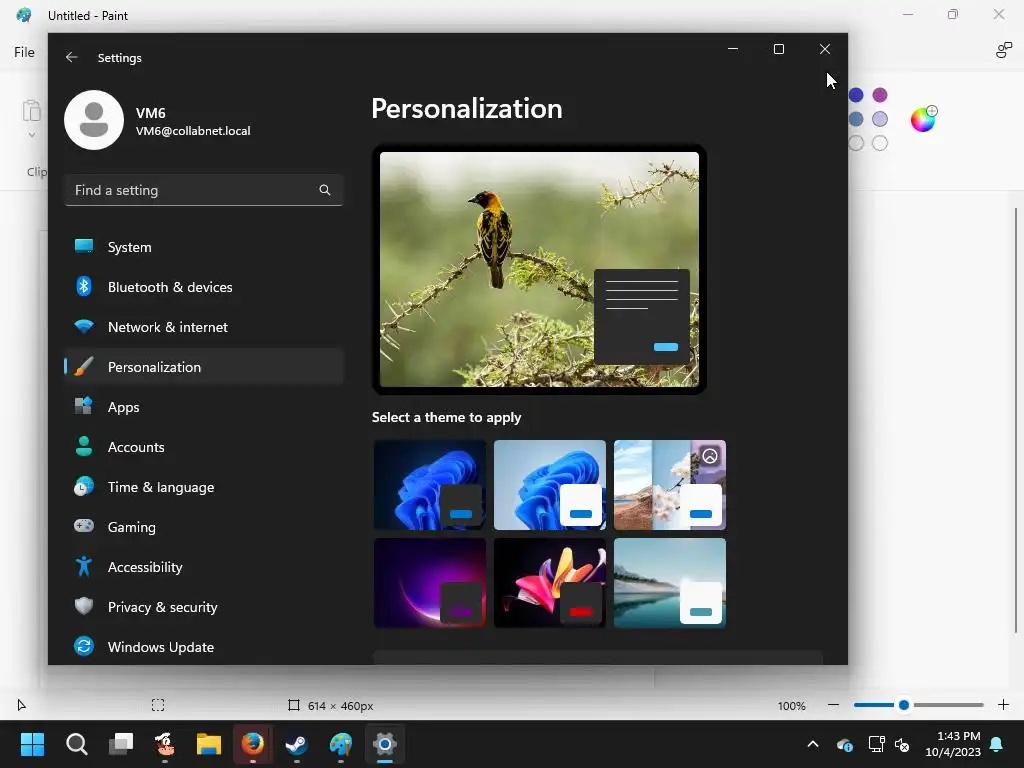Open Network & internet settings

(x=204, y=327)
